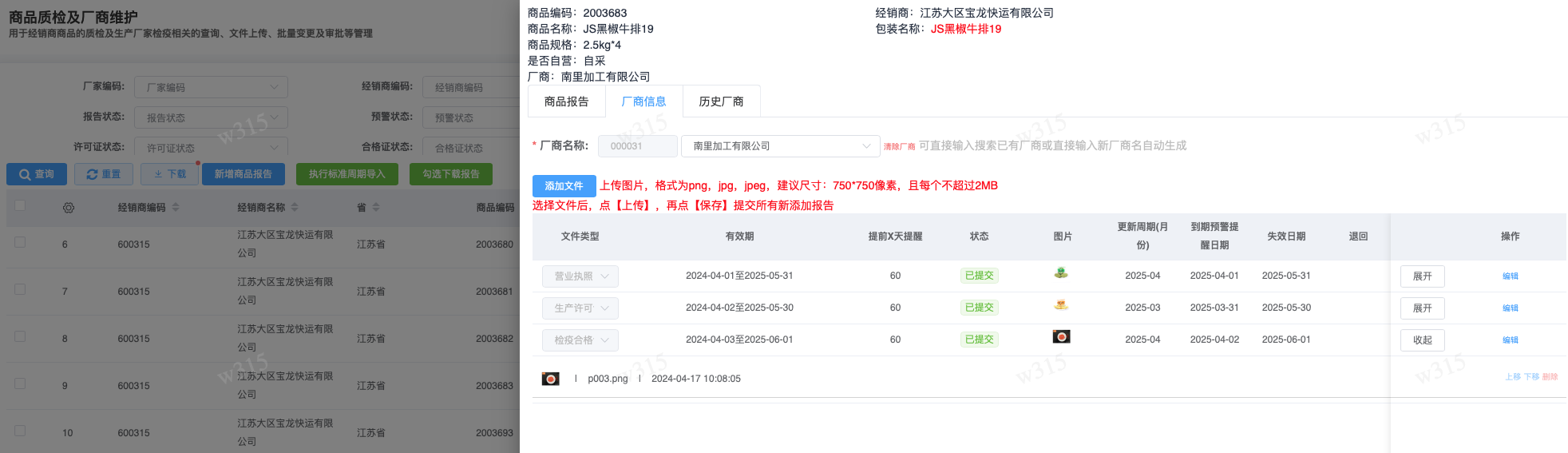This screenshot has height=453, width=1568.
Task: Open the 营业执照 file type dropdown
Action: pyautogui.click(x=580, y=276)
